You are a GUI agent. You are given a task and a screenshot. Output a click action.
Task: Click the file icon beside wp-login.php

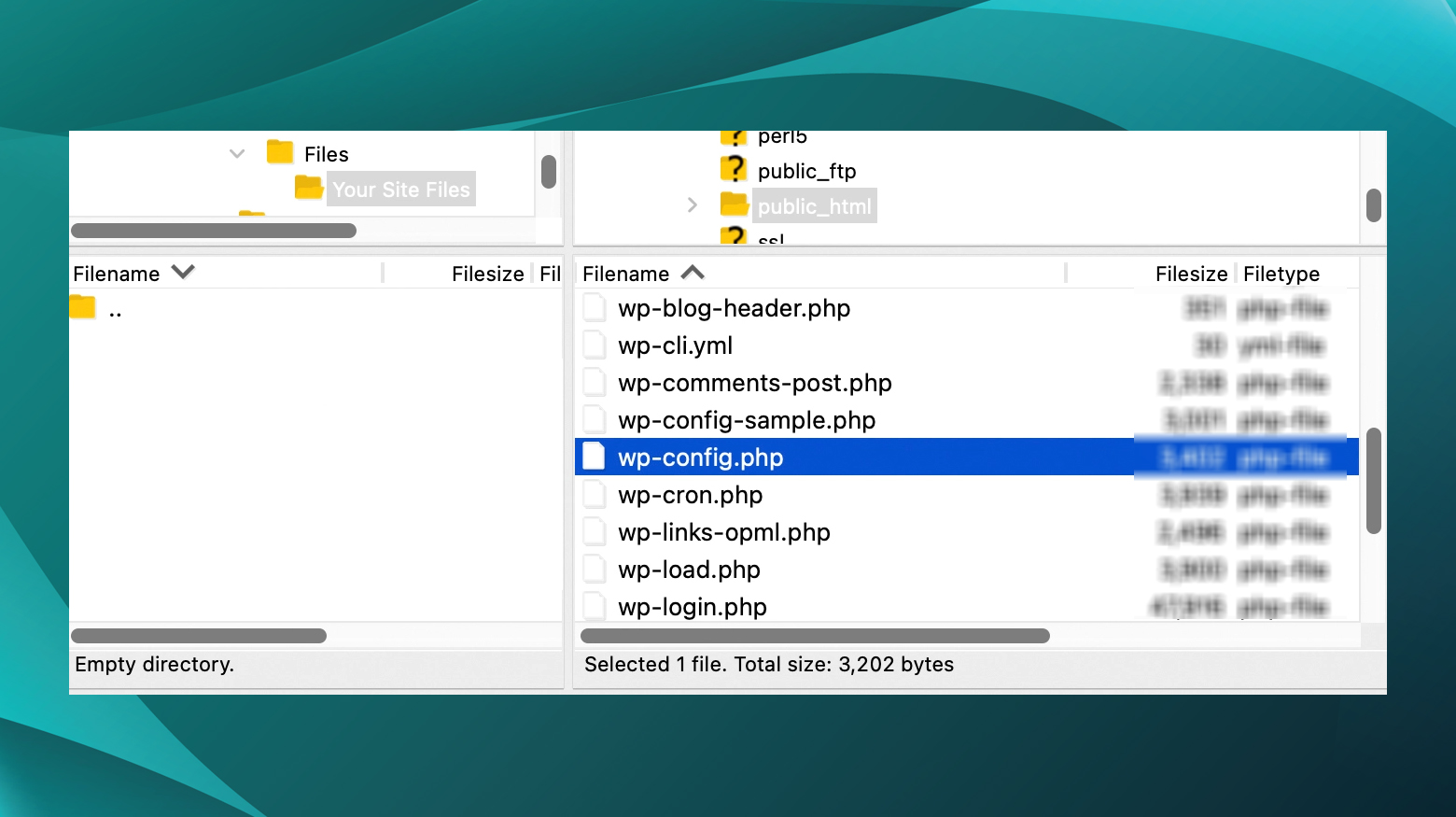coord(595,605)
